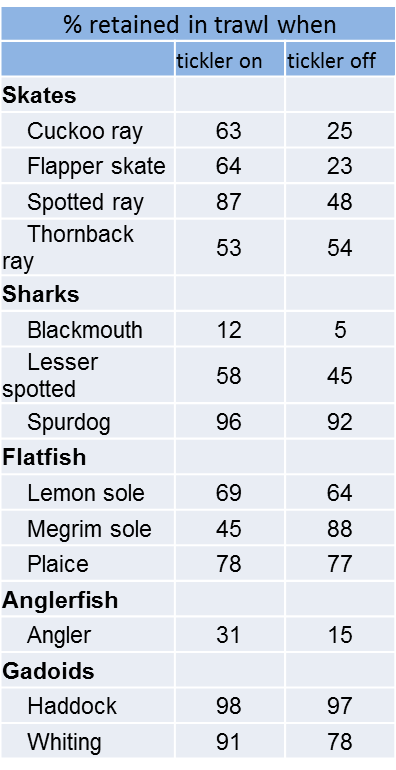Click the Plaice tickler on value 78
The image size is (396, 770).
(x=228, y=564)
